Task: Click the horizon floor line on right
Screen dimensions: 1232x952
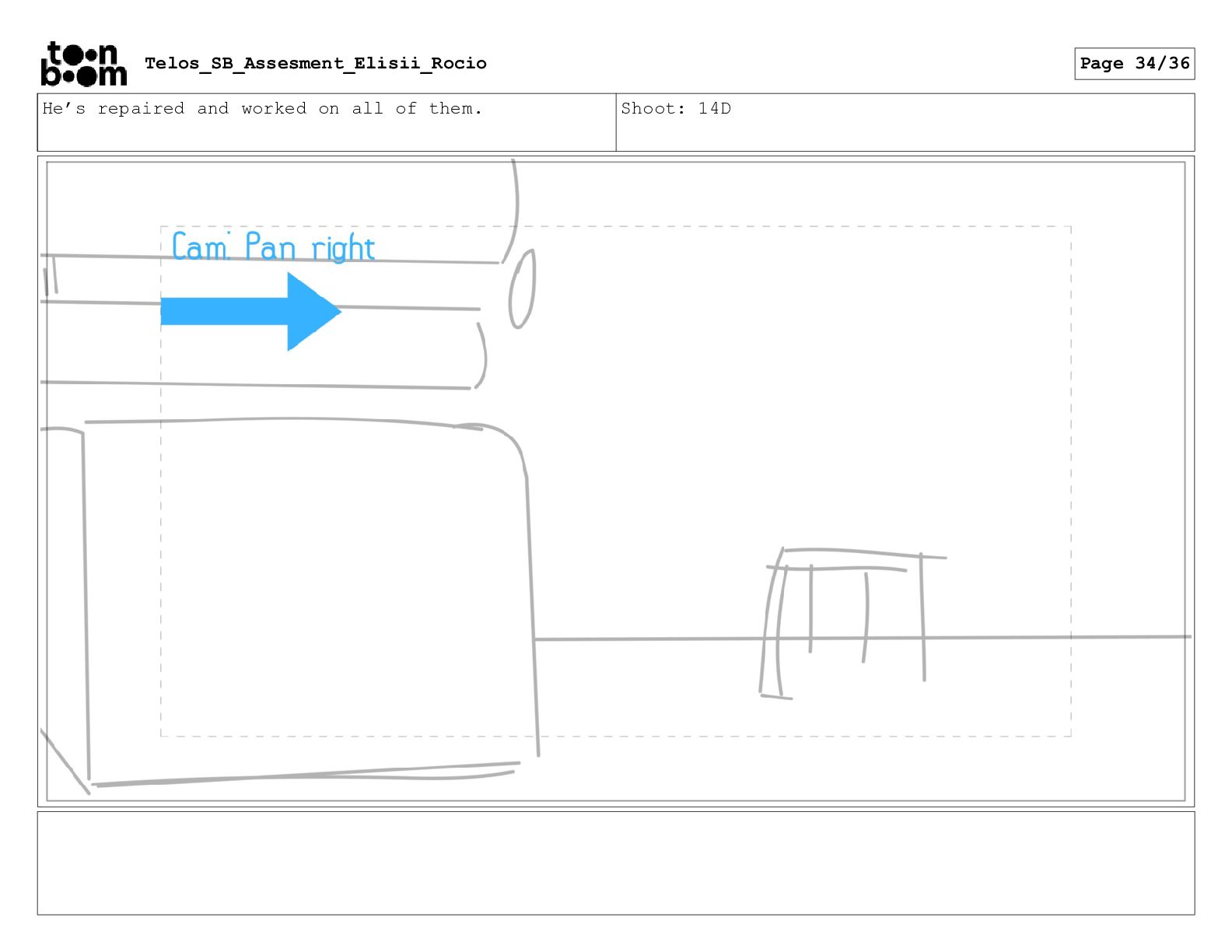Action: [862, 638]
